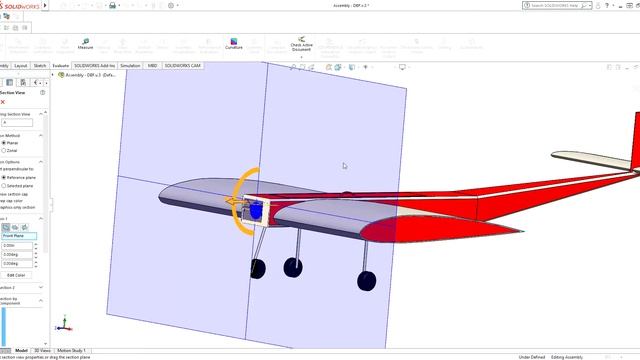Image resolution: width=640 pixels, height=360 pixels.
Task: Click the display style icon in view toolbar
Action: click(352, 67)
